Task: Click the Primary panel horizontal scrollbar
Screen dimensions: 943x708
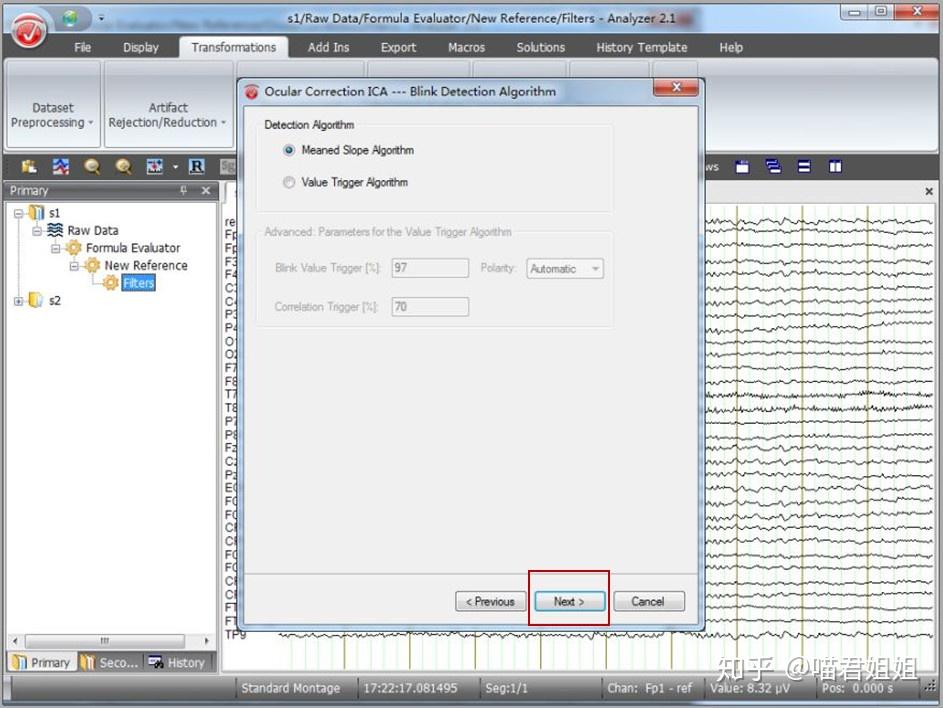Action: tap(111, 641)
